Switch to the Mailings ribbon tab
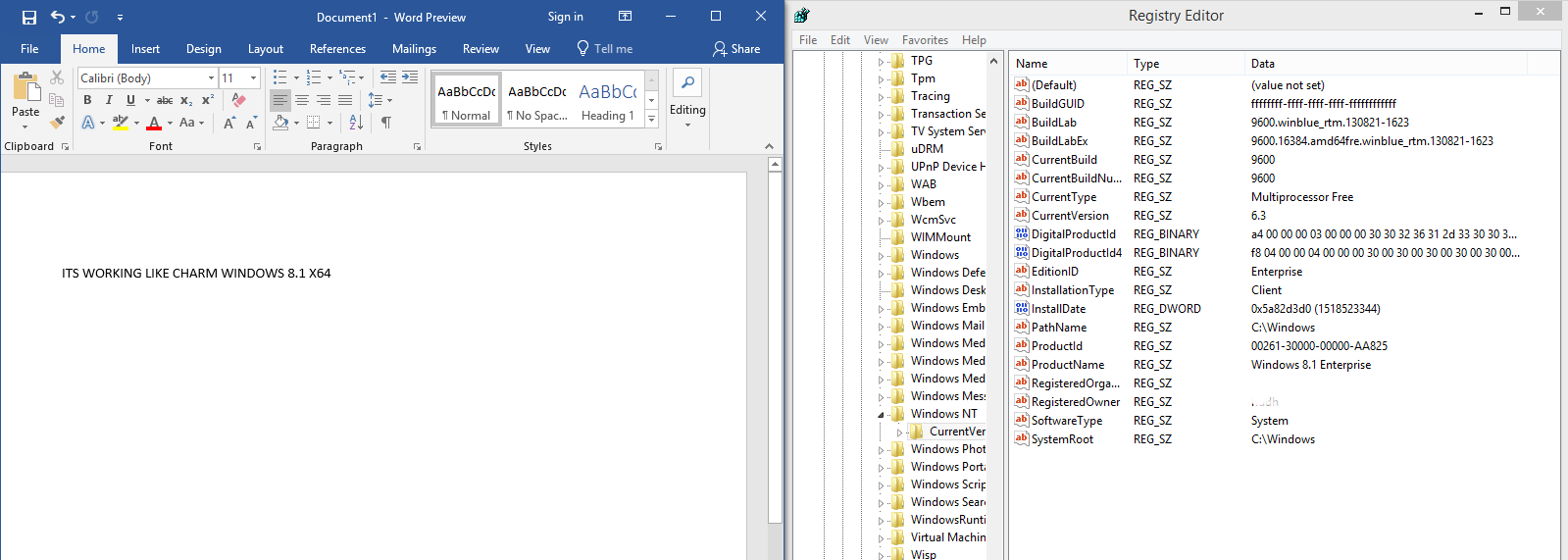The image size is (1568, 560). tap(414, 49)
